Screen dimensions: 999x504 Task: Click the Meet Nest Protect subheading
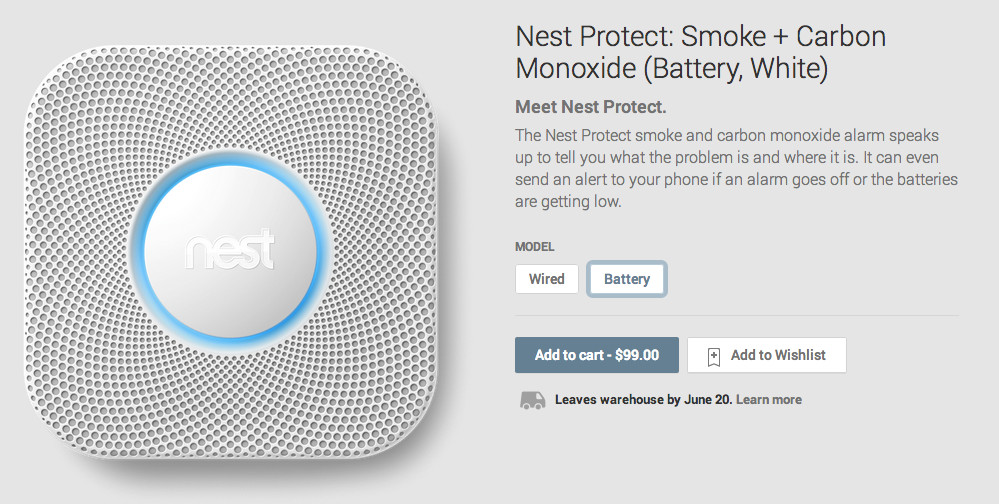click(x=590, y=107)
